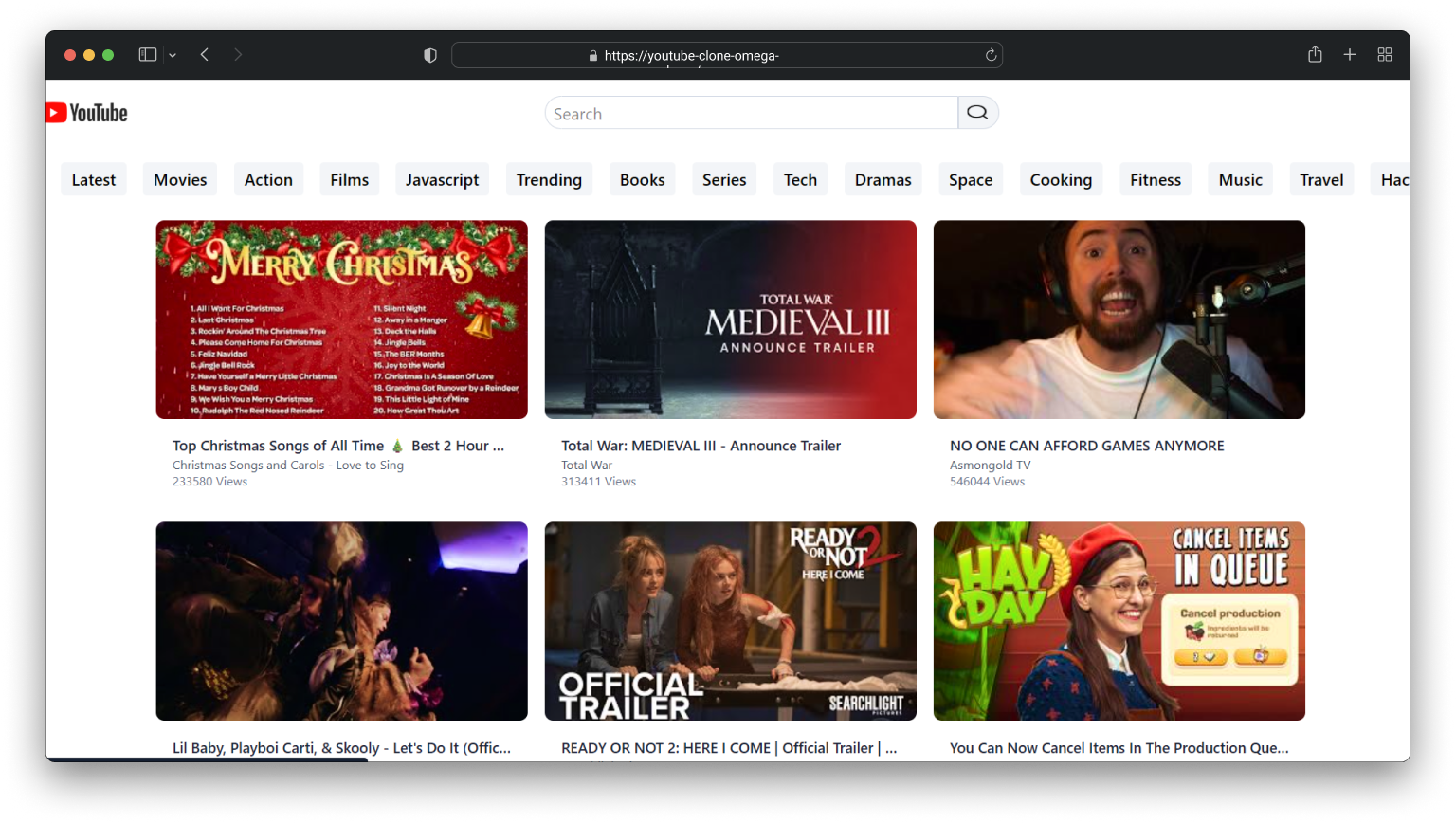The image size is (1456, 823).
Task: Select the Trending category
Action: pos(549,179)
